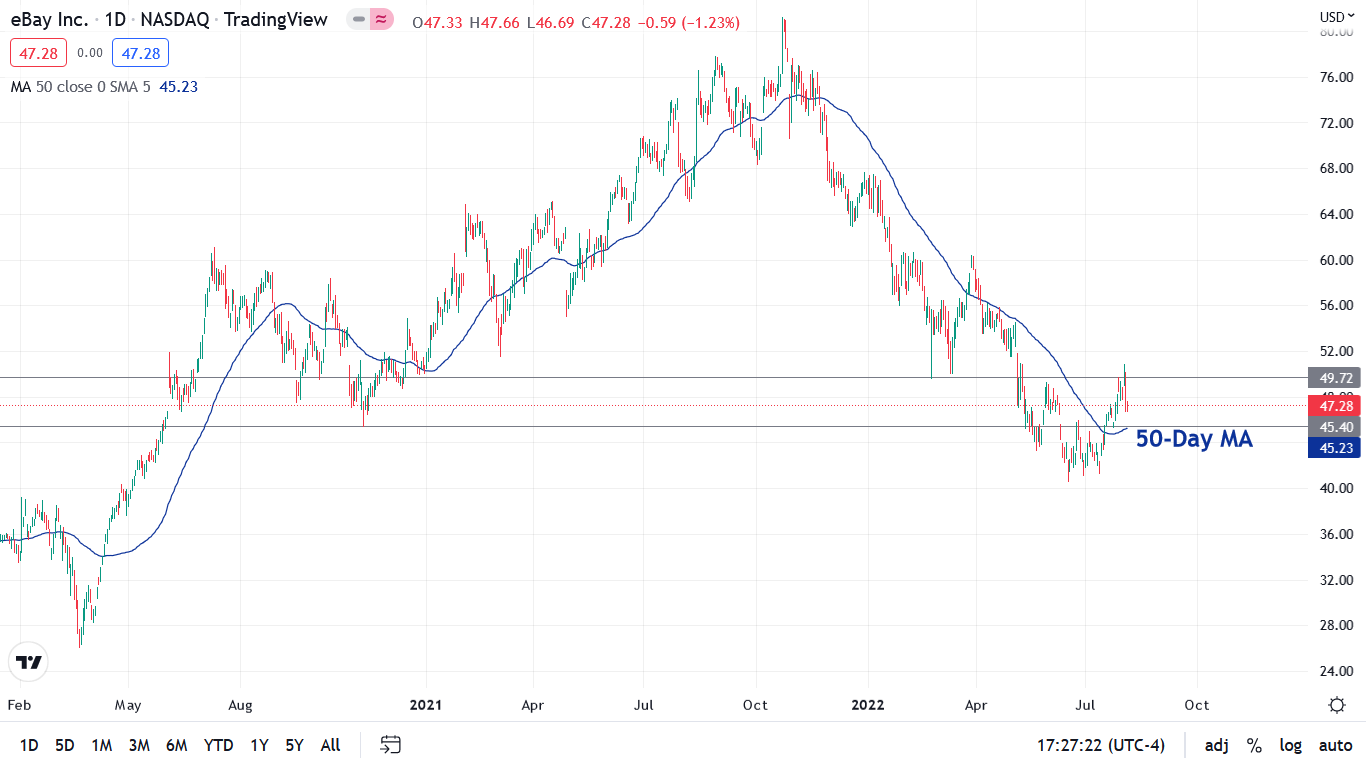Screen dimensions: 1366x768
Task: Toggle auto scale mode
Action: (1335, 745)
